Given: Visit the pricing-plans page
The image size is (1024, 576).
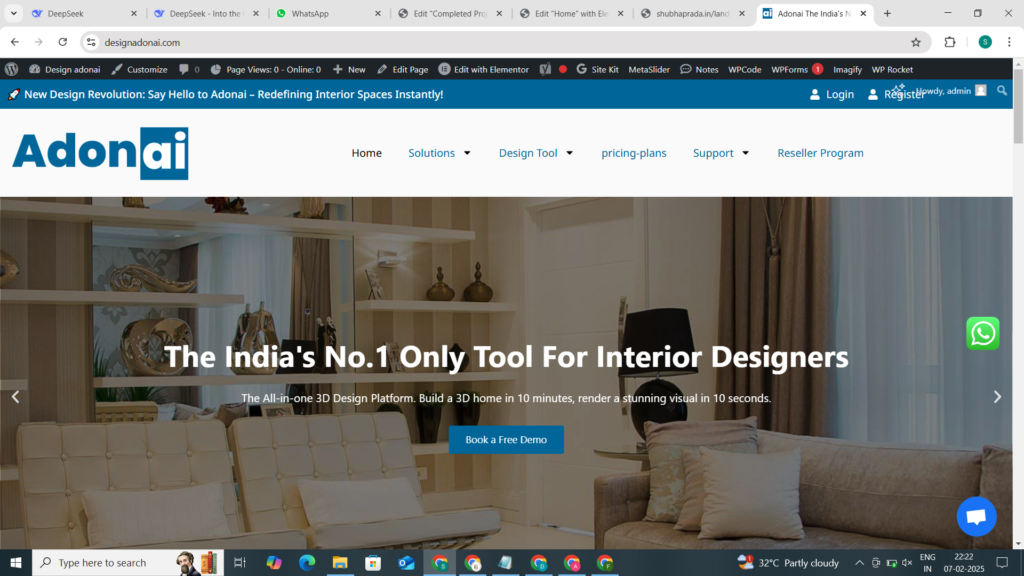Looking at the screenshot, I should 634,153.
